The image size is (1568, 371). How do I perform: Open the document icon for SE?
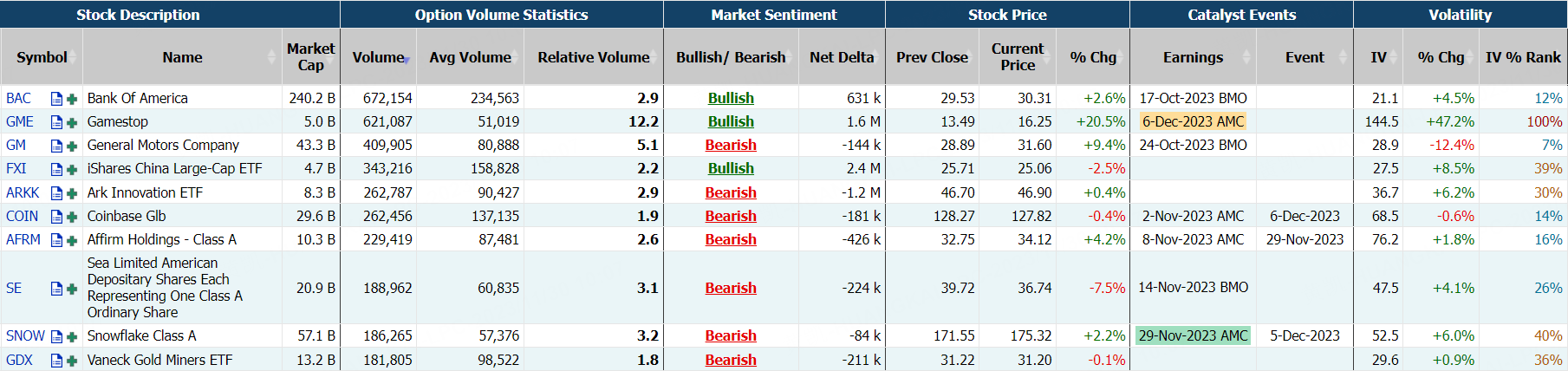coord(56,289)
